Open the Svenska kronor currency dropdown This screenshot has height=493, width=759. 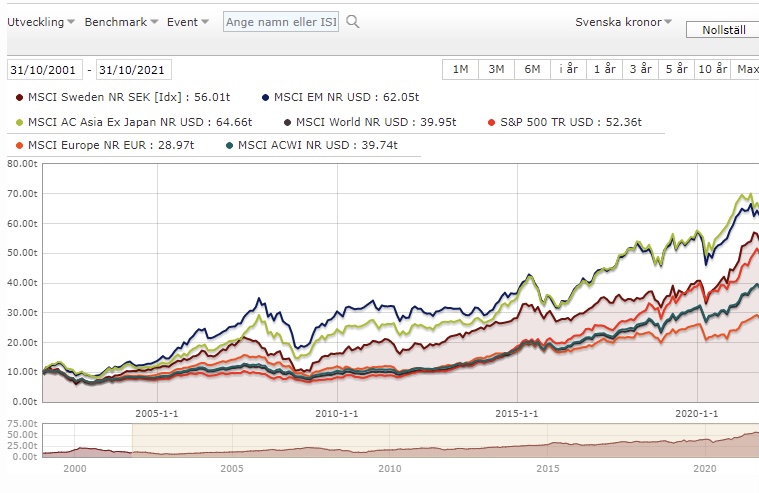click(x=623, y=22)
